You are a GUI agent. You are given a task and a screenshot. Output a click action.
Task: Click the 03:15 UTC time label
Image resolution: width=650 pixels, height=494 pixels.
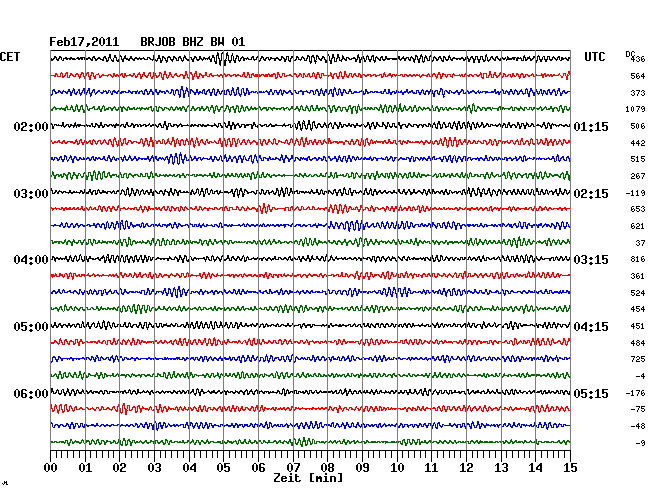(x=591, y=260)
